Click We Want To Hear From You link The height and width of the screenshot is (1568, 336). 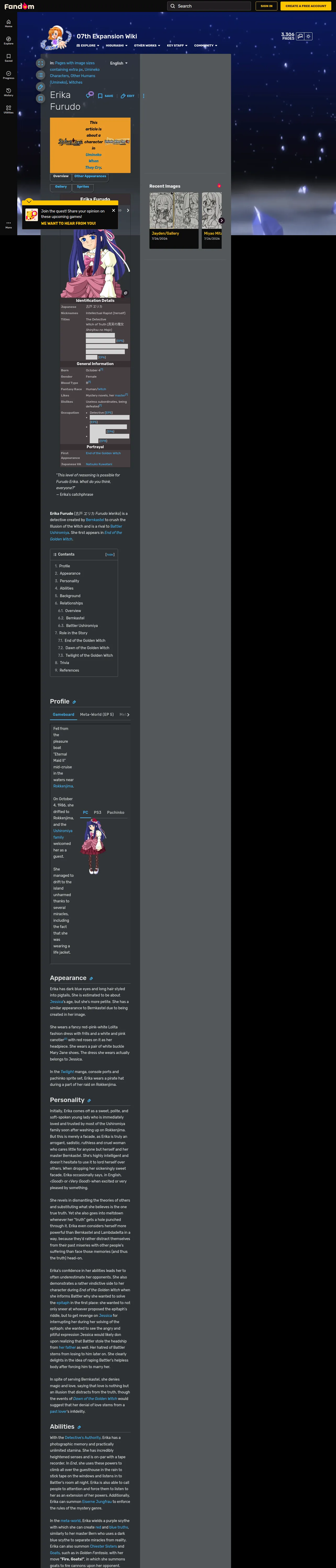(68, 223)
